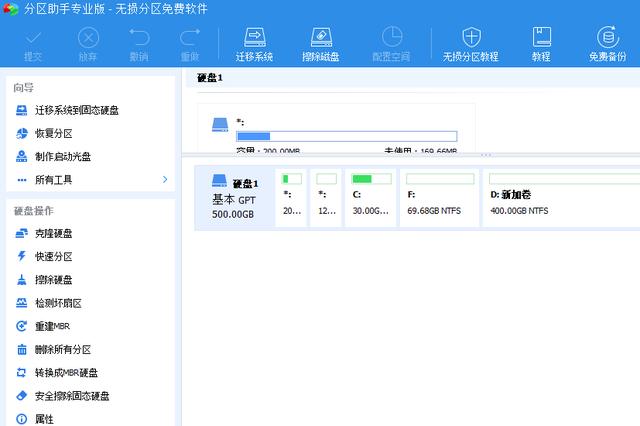The width and height of the screenshot is (640, 426).
Task: Click the broom 擦除硬盘 icon
Action: (21, 280)
